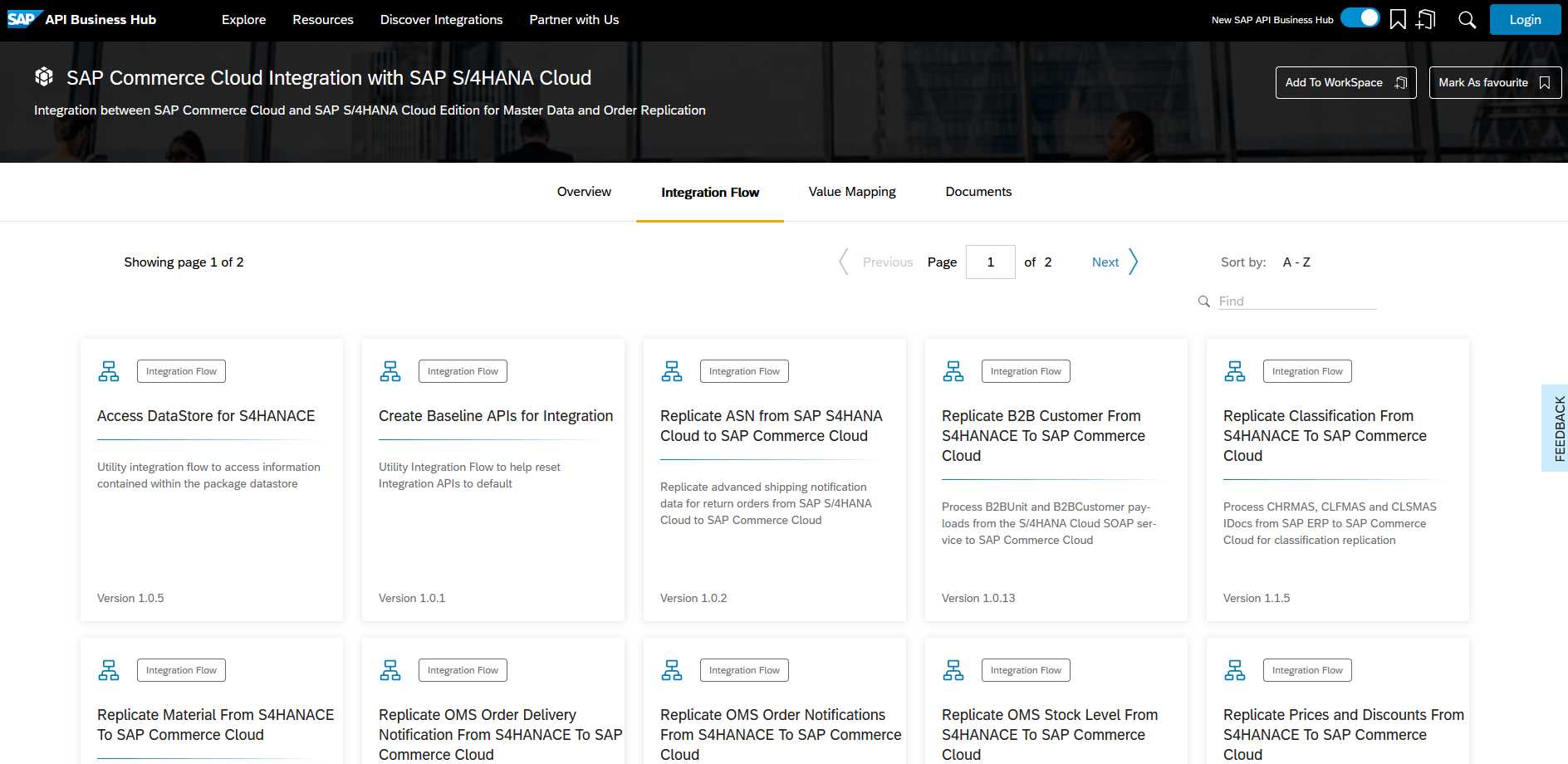Click flow icon on Replicate Material card
This screenshot has width=1568, height=764.
109,670
